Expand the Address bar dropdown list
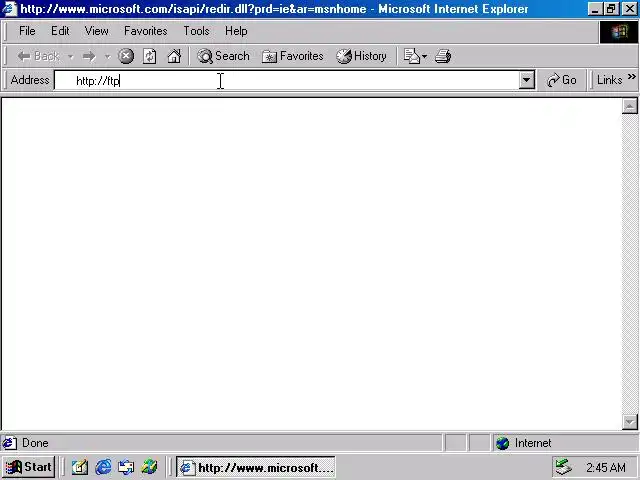 [x=527, y=80]
